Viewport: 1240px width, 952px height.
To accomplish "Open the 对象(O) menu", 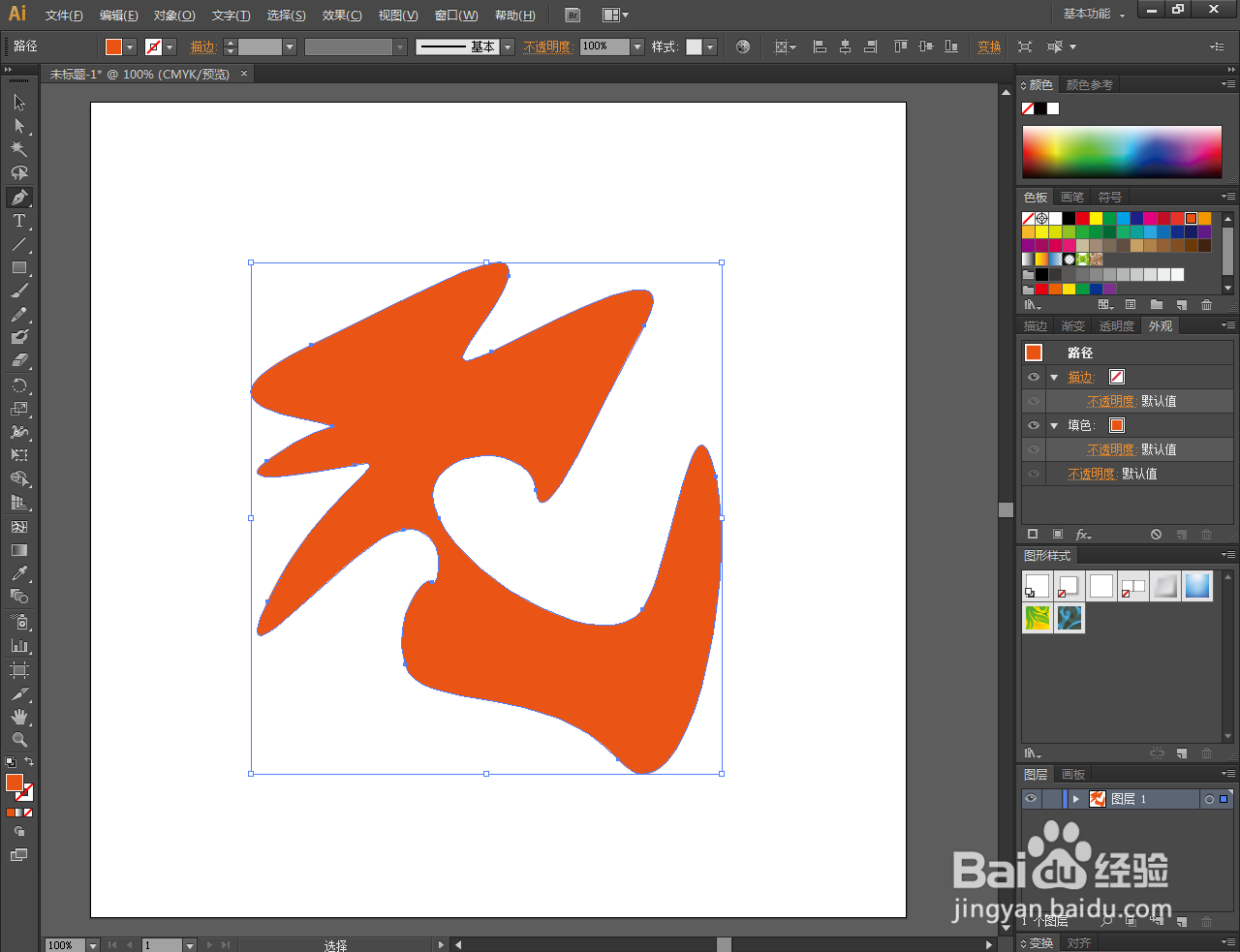I will pyautogui.click(x=174, y=15).
